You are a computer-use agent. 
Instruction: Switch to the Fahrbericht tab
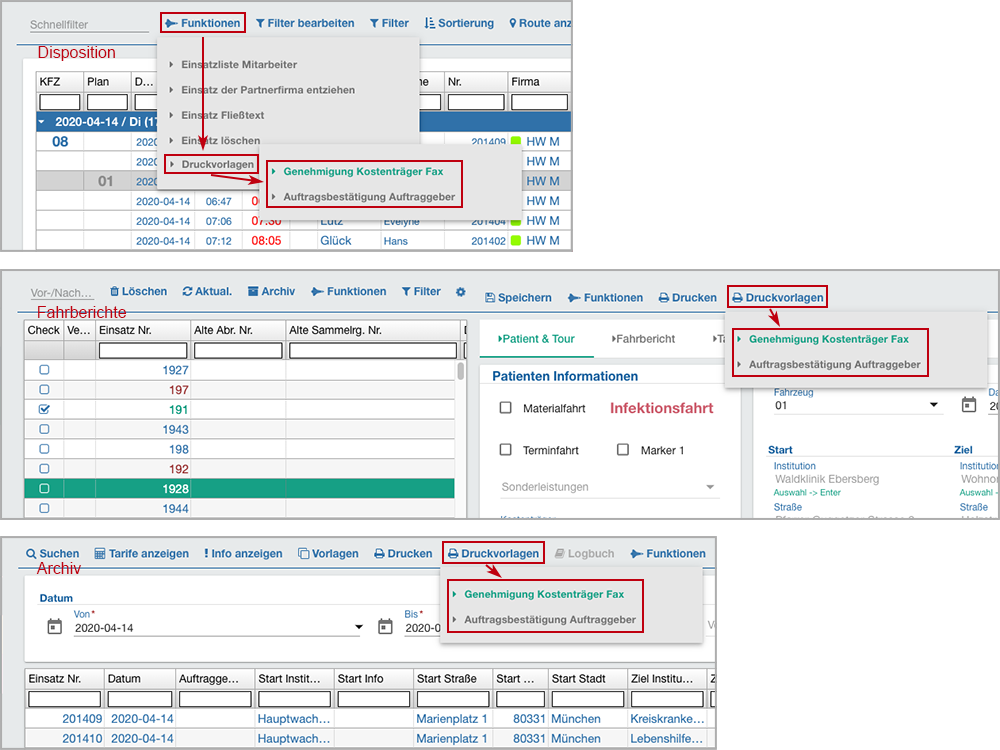(645, 339)
